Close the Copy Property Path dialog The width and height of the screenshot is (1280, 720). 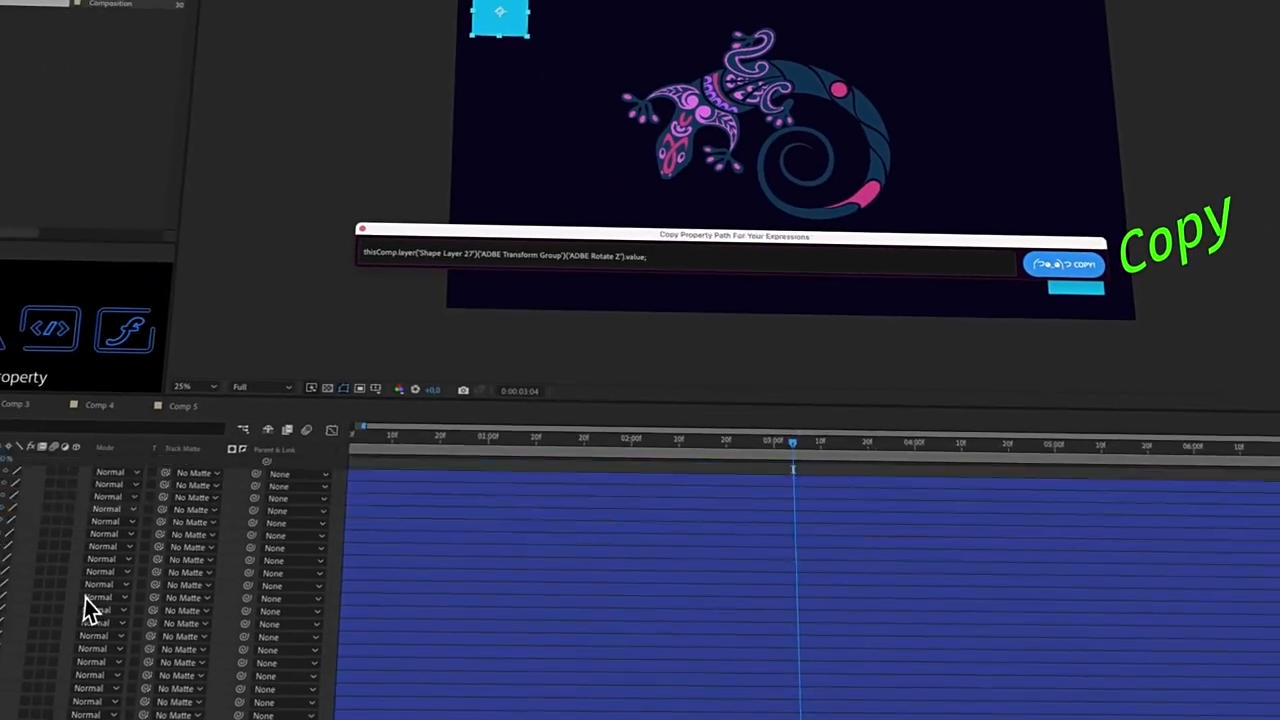click(362, 229)
